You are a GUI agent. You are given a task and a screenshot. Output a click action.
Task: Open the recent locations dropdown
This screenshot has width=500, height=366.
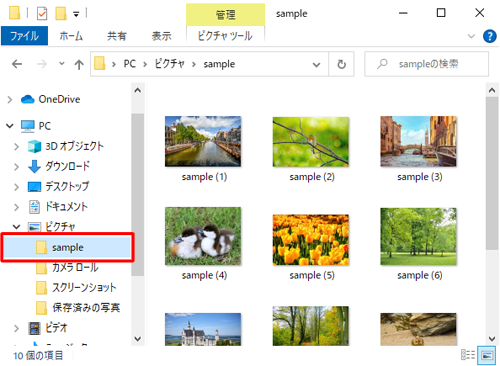[x=62, y=63]
